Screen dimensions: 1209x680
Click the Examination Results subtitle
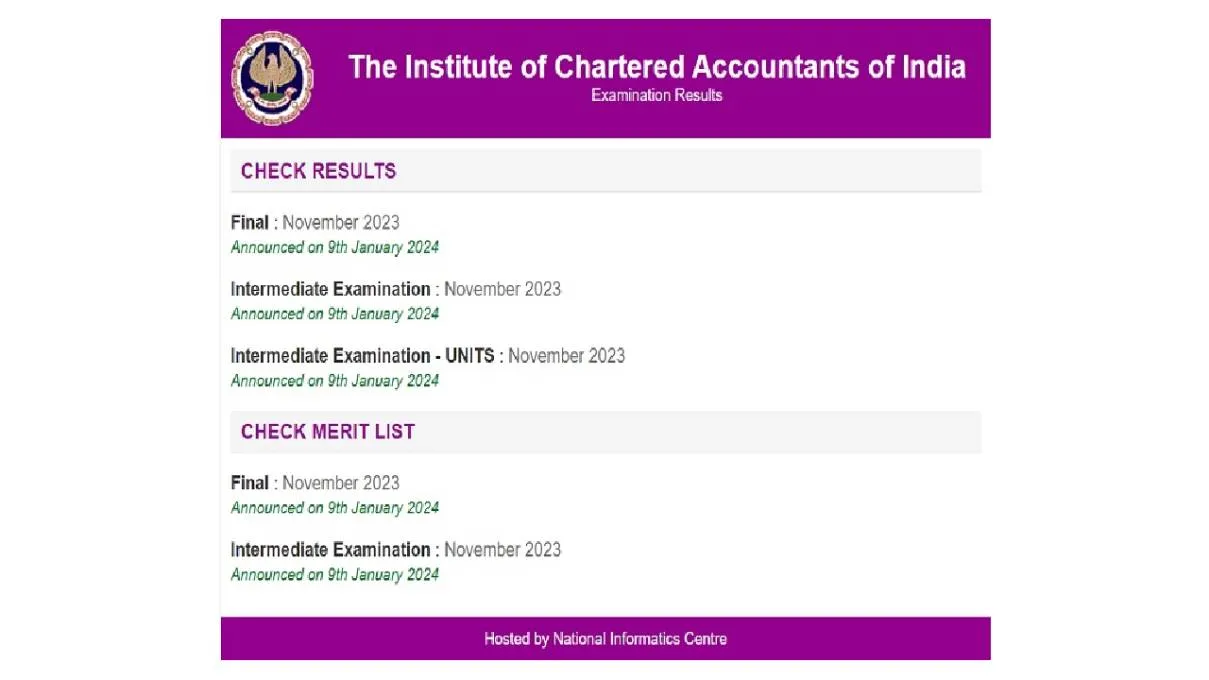tap(656, 95)
